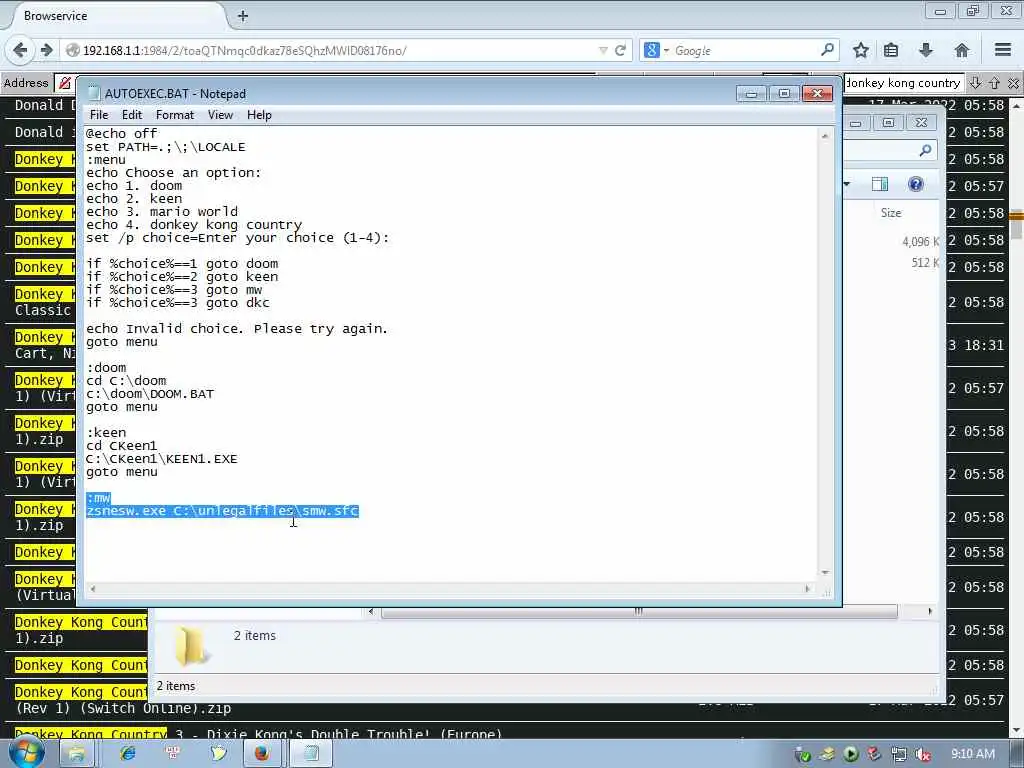Image resolution: width=1024 pixels, height=768 pixels.
Task: Open the downloads arrow icon
Action: 925,50
